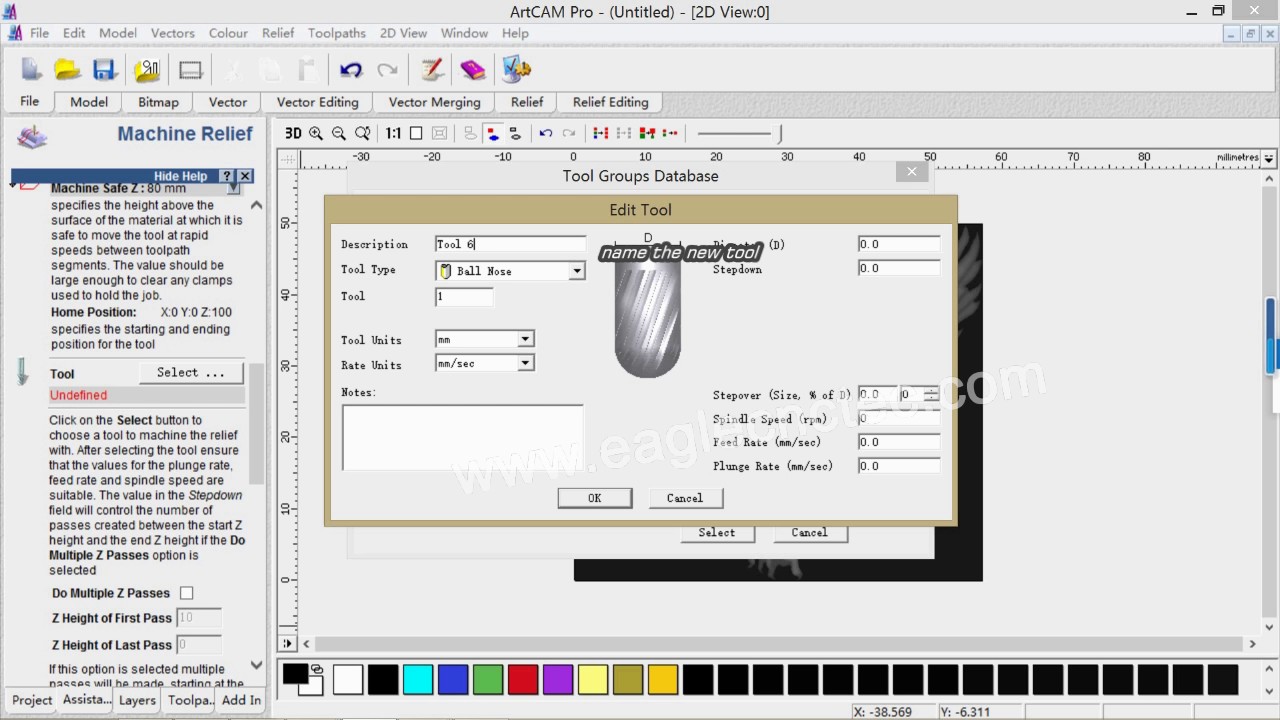The width and height of the screenshot is (1280, 720).
Task: Open the Notes pencil-and-paper icon
Action: tap(432, 69)
